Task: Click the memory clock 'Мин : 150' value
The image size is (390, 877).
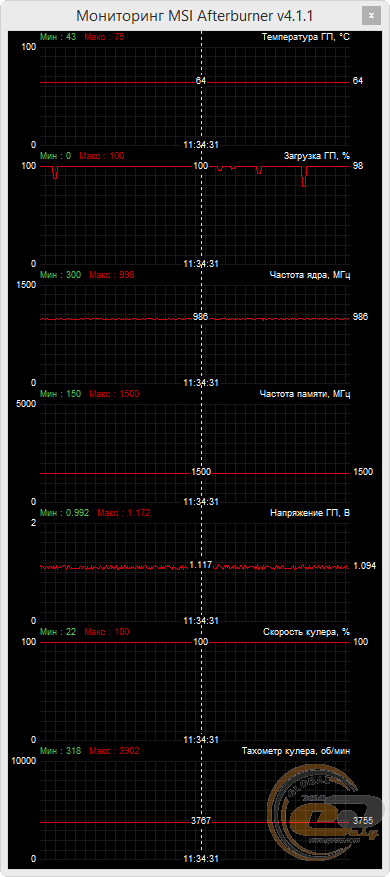Action: [x=60, y=394]
